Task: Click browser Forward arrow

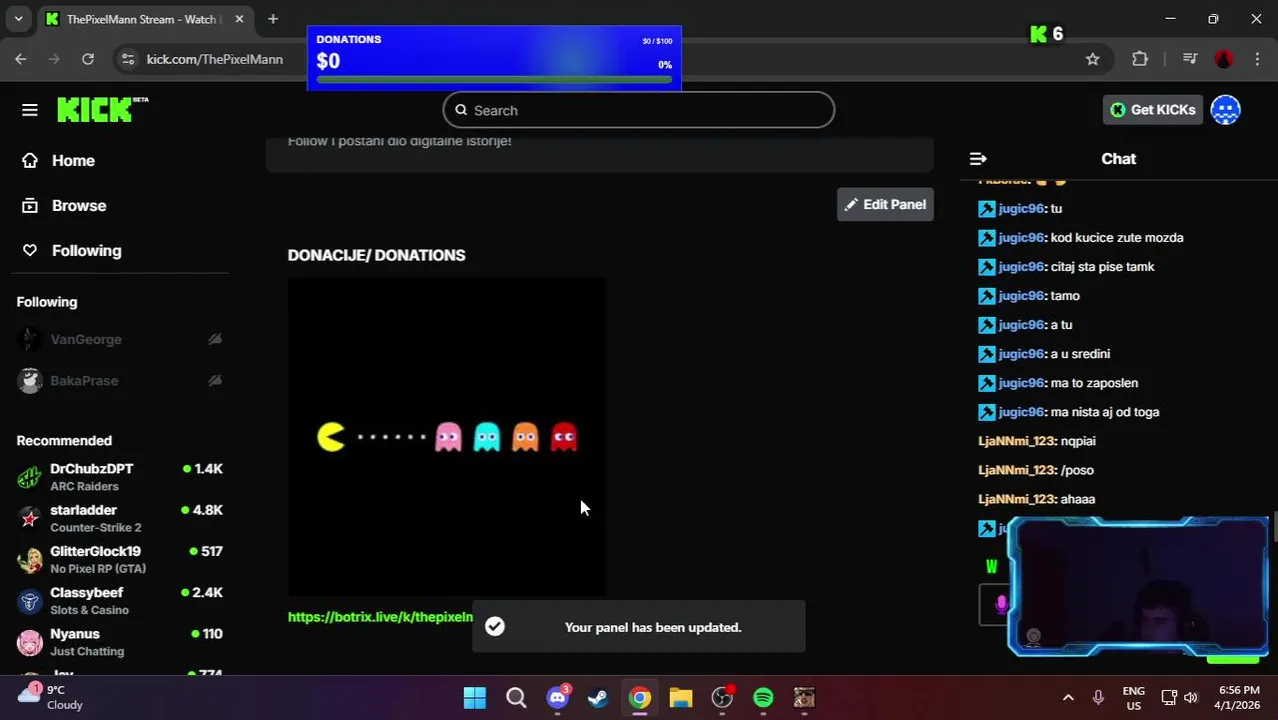Action: (54, 59)
